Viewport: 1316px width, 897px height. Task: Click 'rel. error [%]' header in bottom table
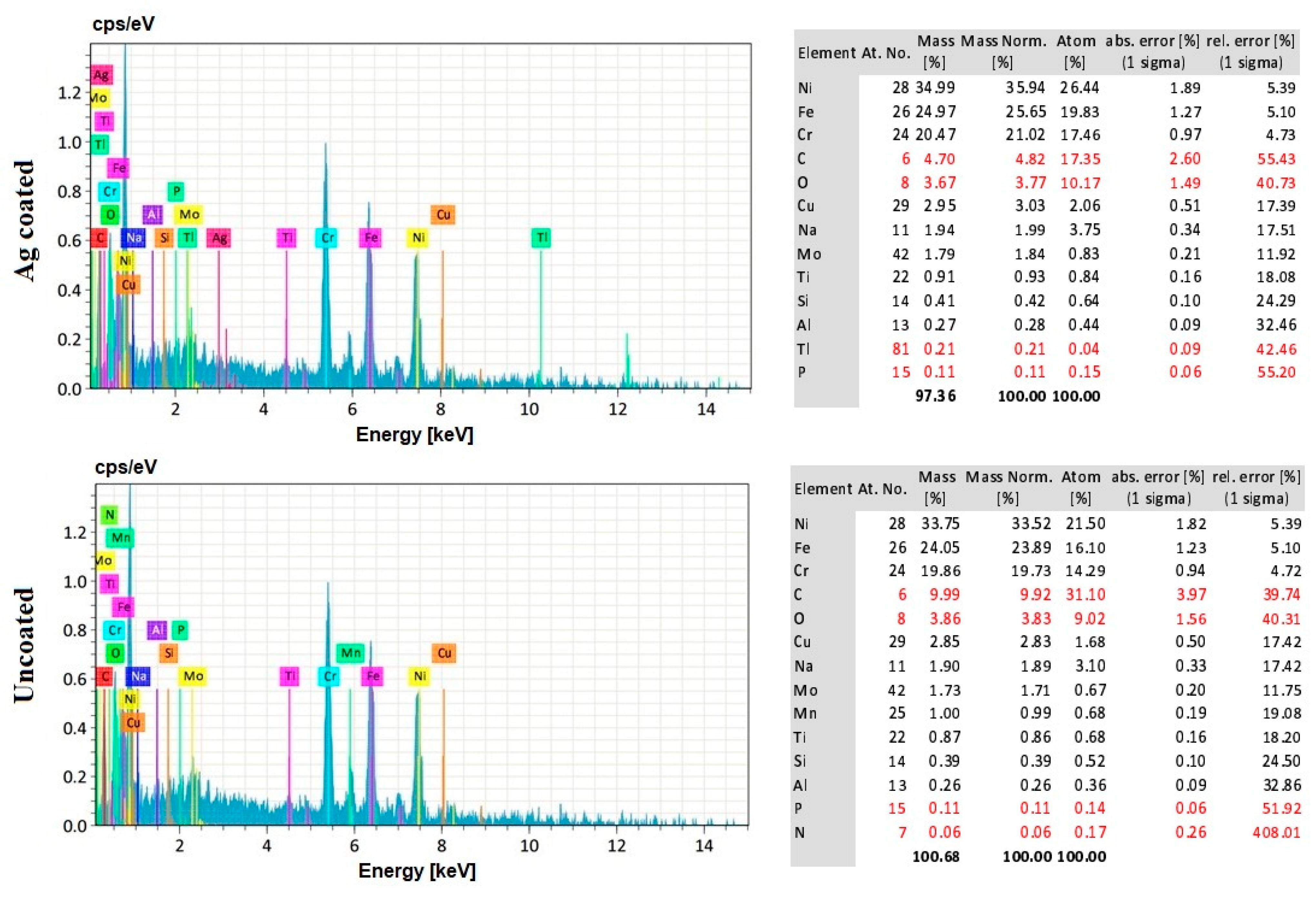point(1256,488)
